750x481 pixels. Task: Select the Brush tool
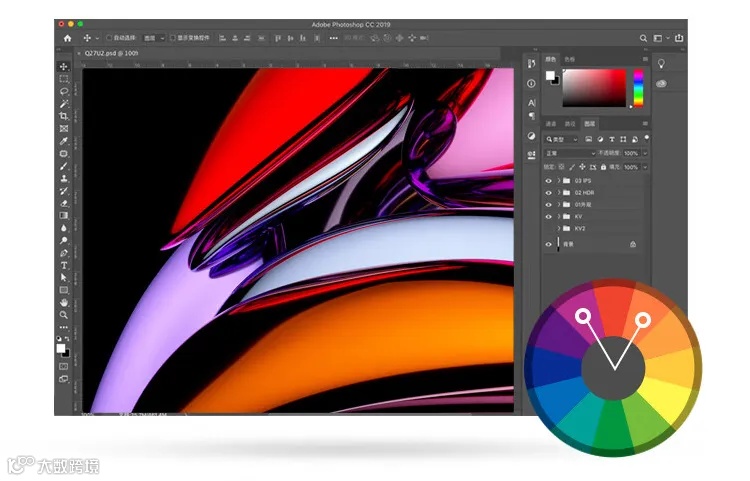click(64, 166)
